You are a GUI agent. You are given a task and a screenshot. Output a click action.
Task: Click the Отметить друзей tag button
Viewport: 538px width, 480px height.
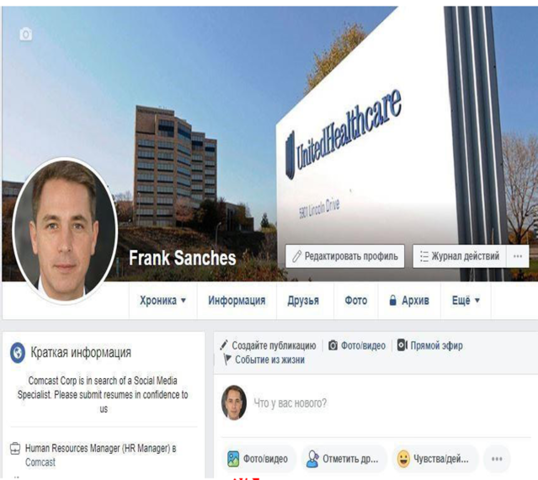tap(343, 459)
